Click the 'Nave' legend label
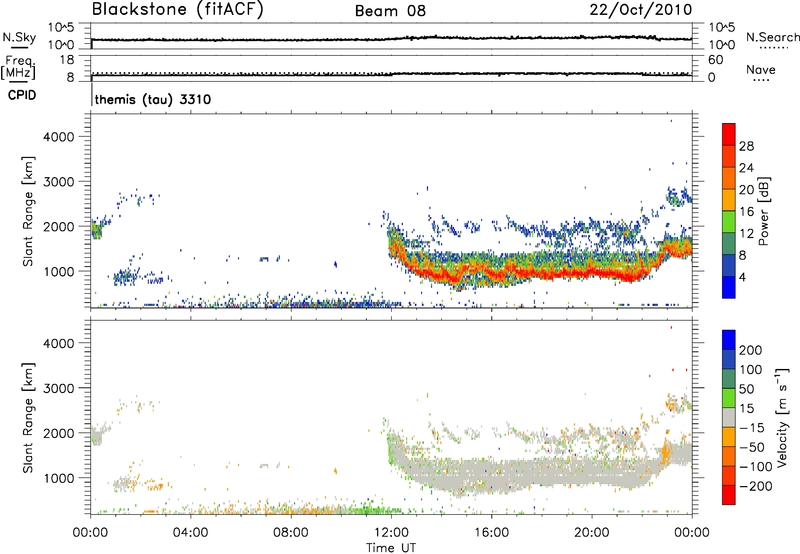800x554 pixels. tap(761, 70)
